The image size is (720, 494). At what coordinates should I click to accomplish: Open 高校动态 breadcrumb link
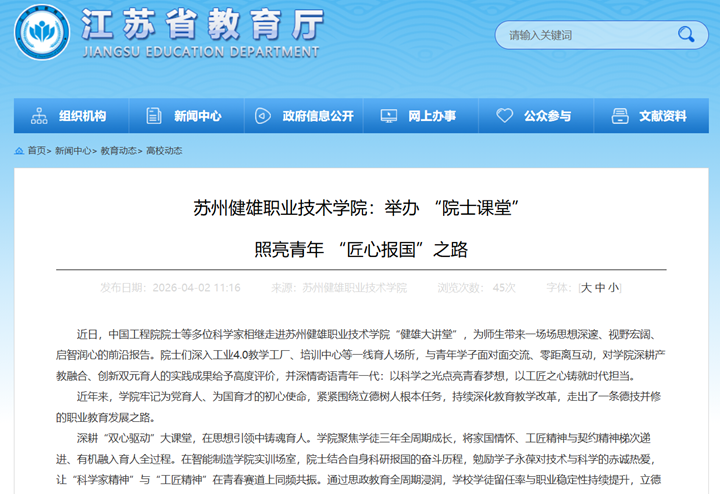[164, 150]
